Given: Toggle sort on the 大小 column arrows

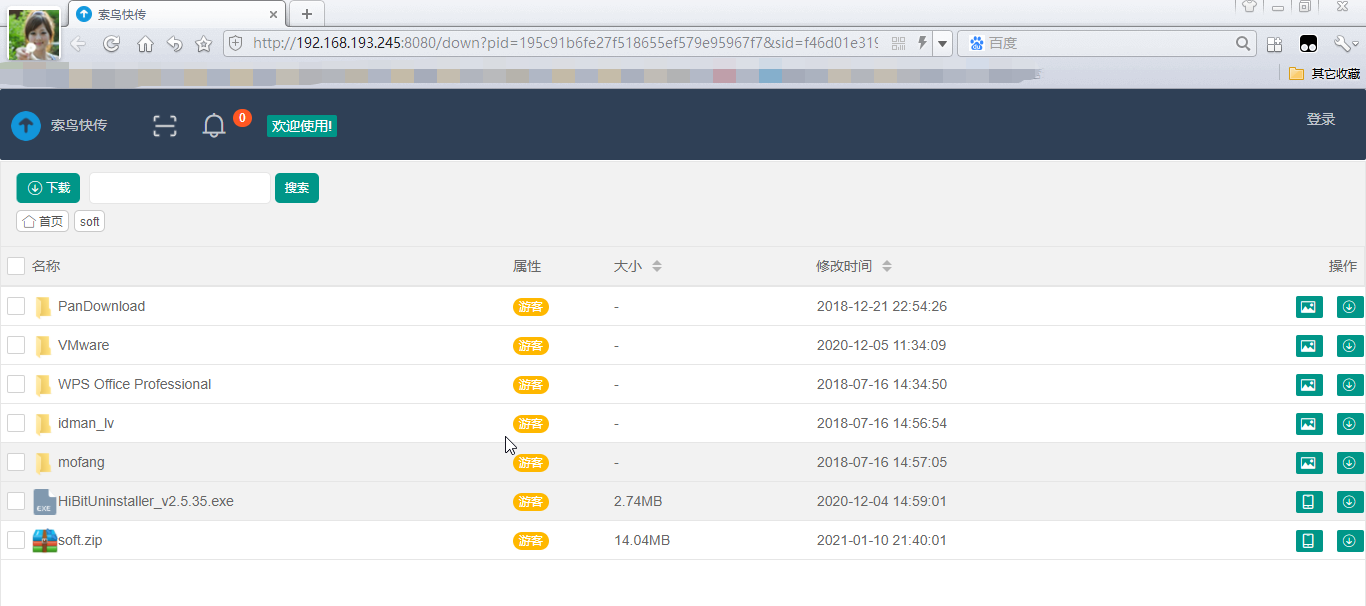Looking at the screenshot, I should [657, 266].
